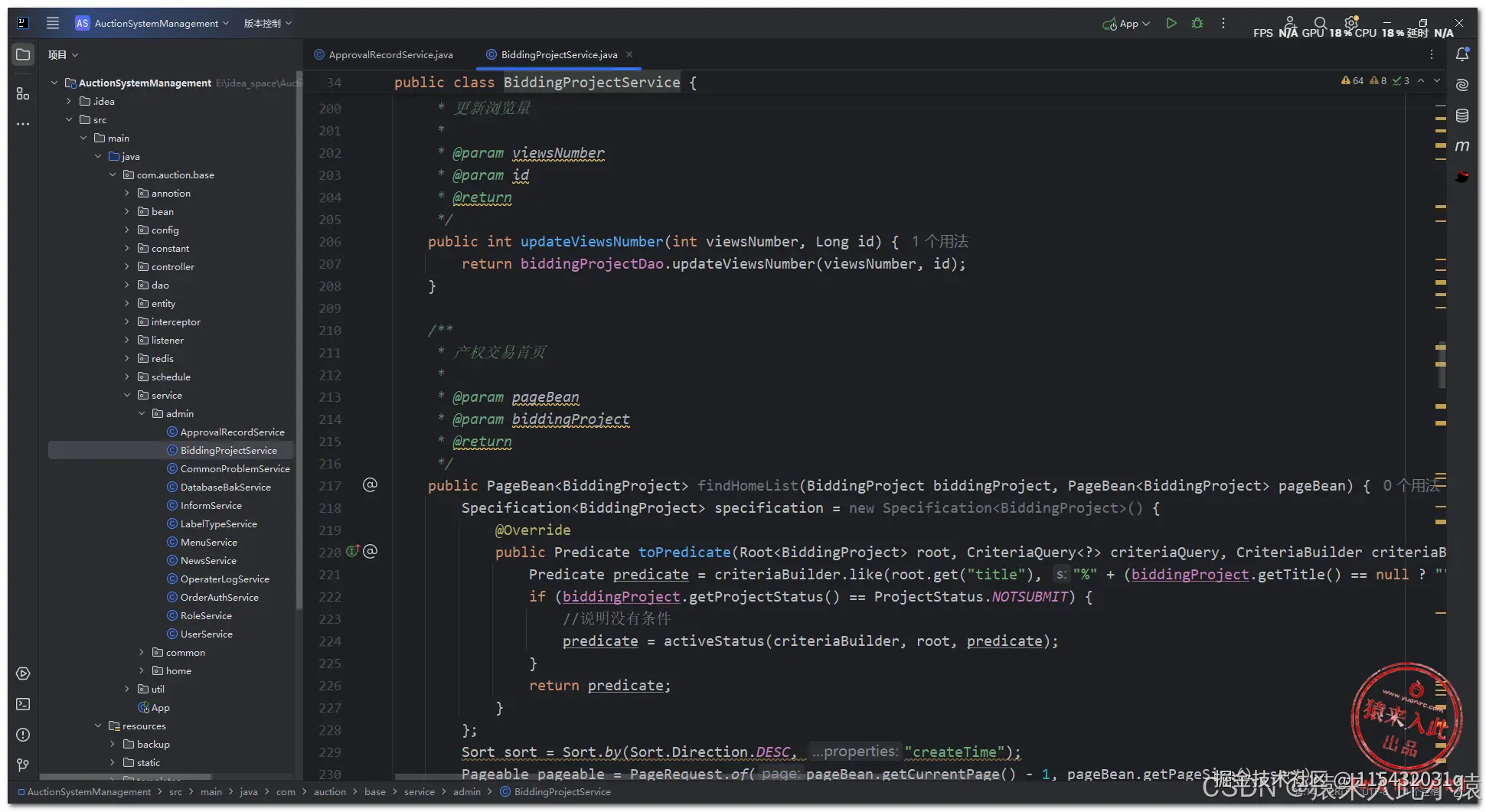Select DatabaseBakService class file
The image size is (1486, 812).
click(x=219, y=487)
